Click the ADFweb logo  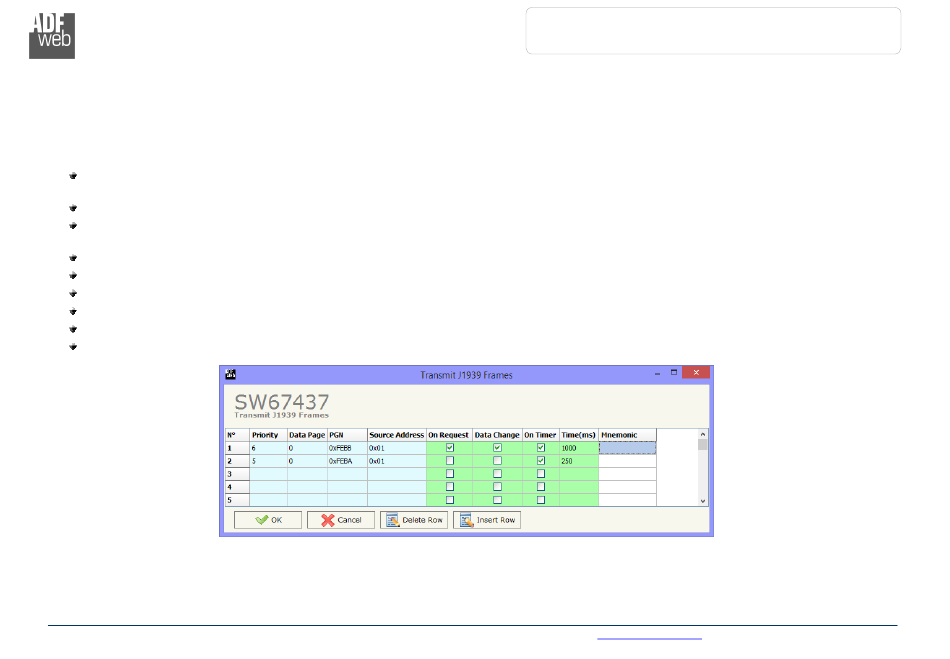click(x=52, y=36)
